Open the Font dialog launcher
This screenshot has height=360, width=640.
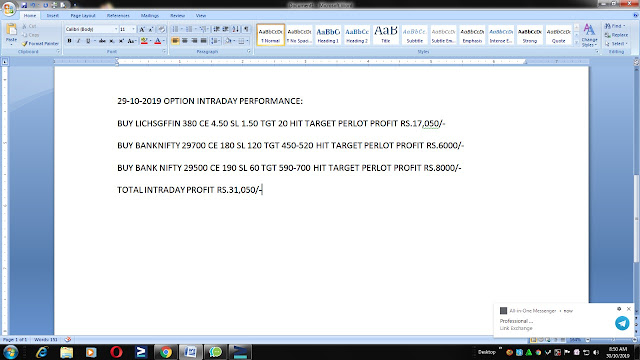pyautogui.click(x=164, y=51)
